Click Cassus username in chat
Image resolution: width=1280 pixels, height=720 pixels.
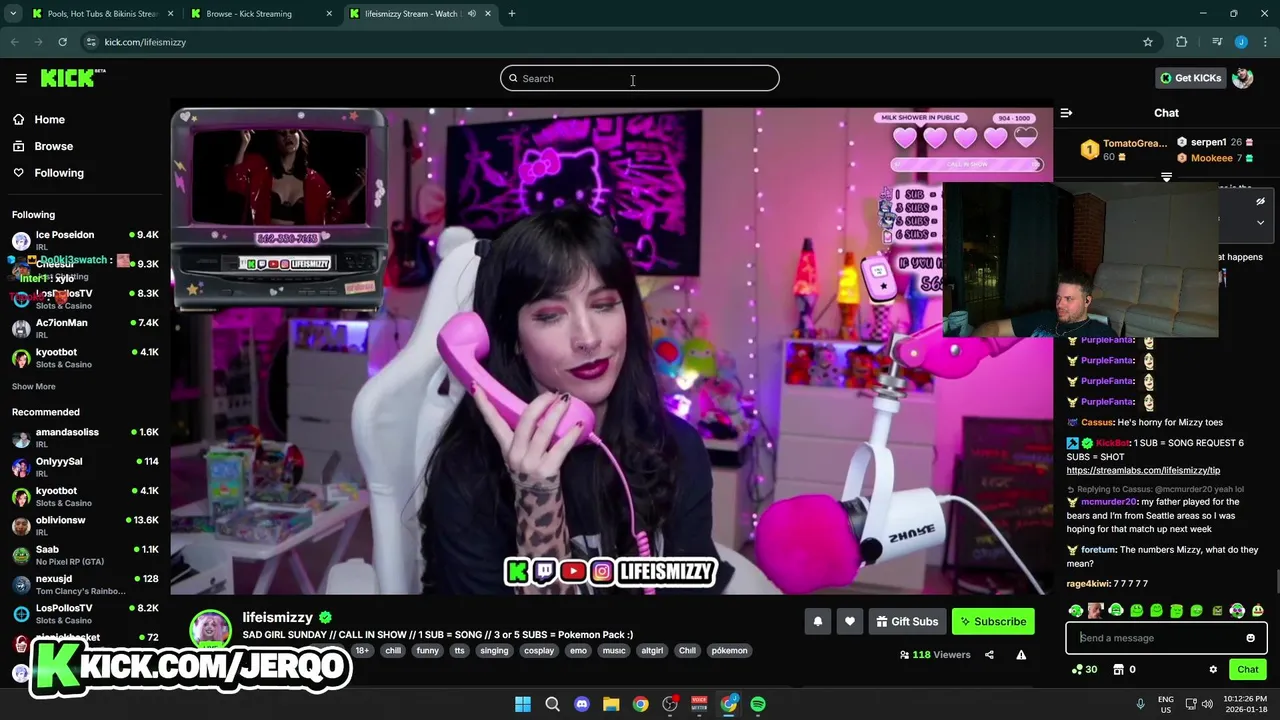pos(1096,422)
